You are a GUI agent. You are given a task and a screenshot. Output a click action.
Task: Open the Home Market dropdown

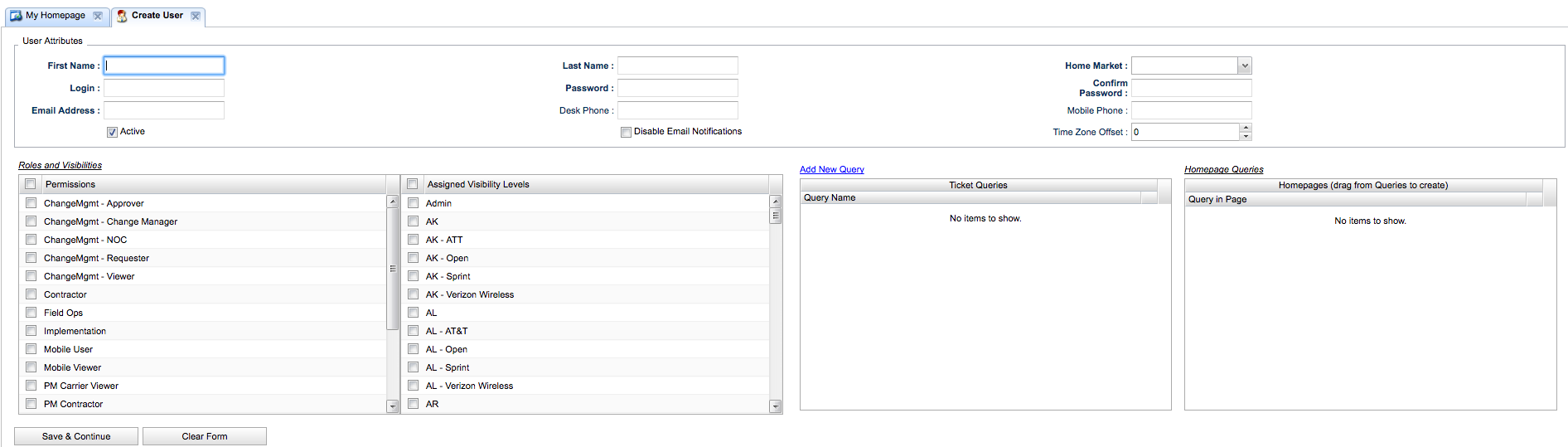tap(1244, 66)
